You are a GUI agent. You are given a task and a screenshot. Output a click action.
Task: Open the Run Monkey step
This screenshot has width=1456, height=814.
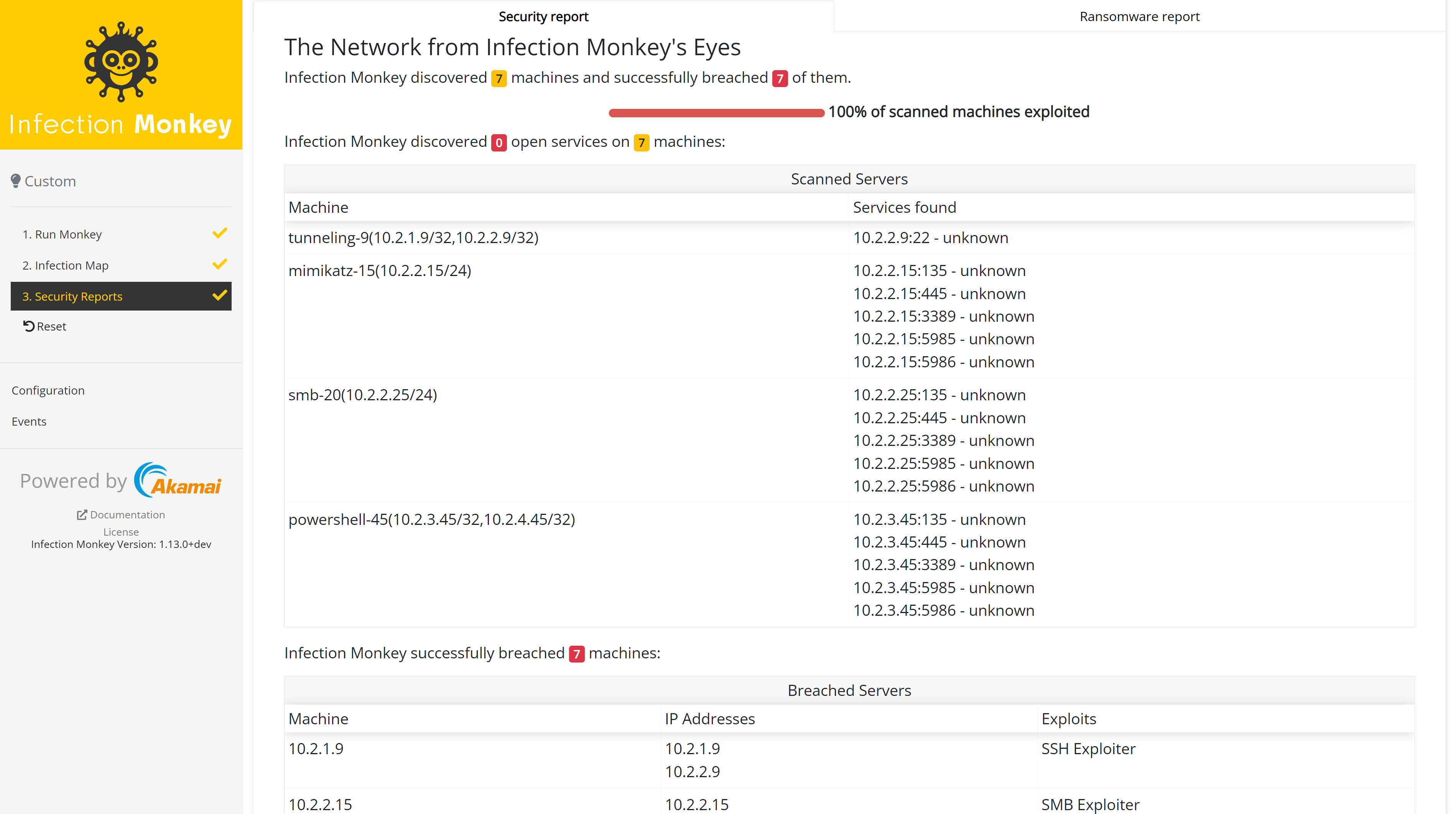coord(62,234)
